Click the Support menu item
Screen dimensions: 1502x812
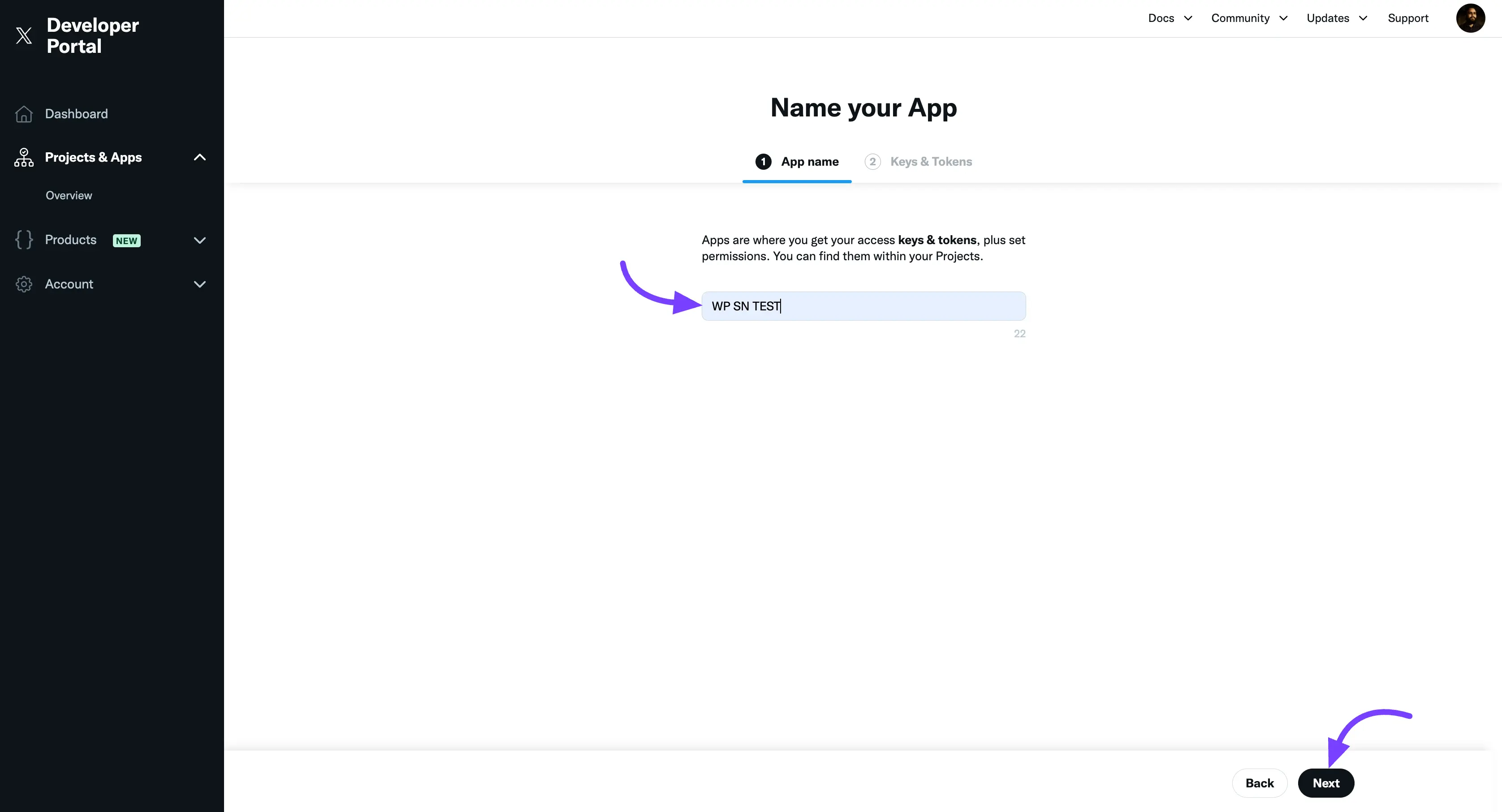click(x=1408, y=18)
